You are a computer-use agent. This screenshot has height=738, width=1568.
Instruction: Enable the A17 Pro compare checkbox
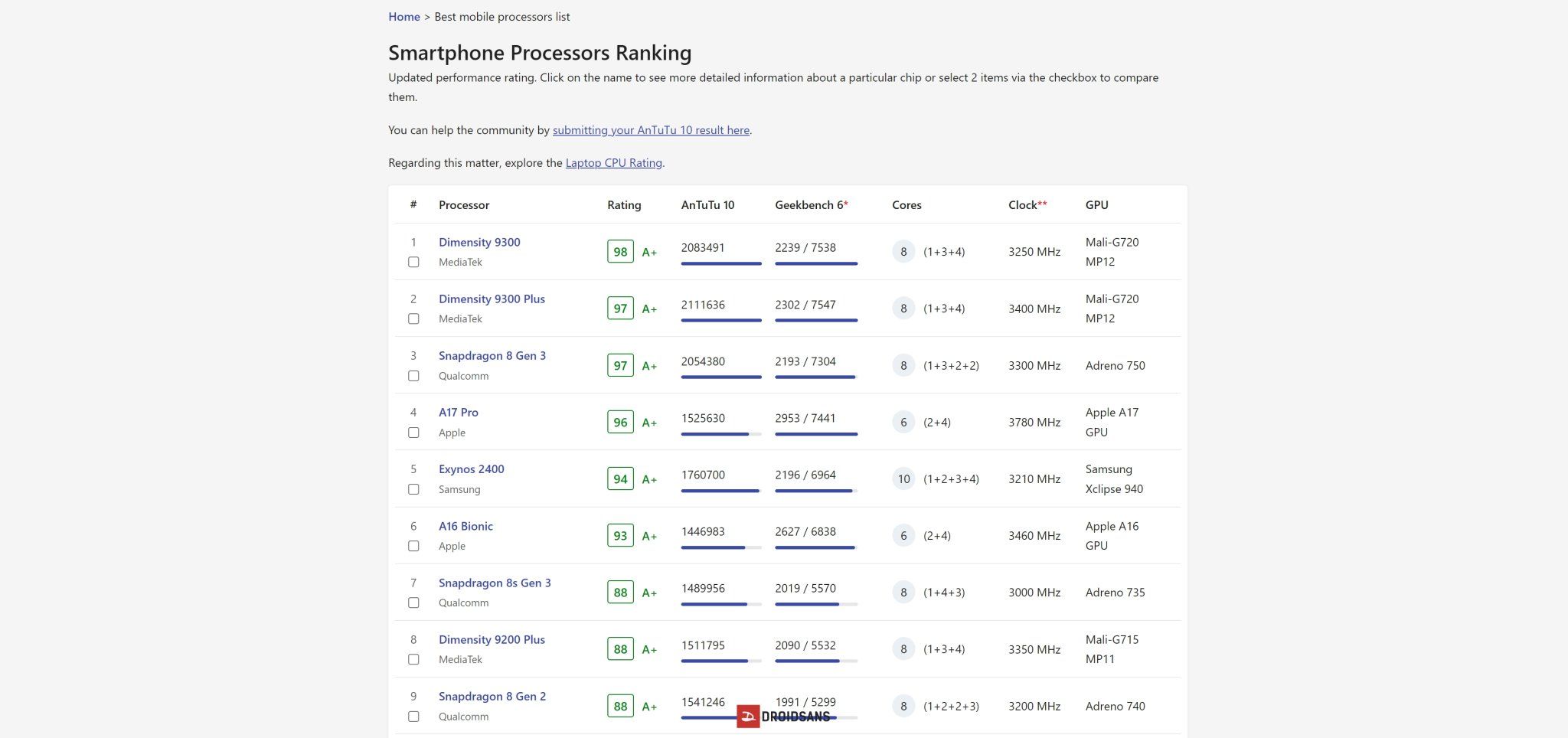[x=413, y=433]
